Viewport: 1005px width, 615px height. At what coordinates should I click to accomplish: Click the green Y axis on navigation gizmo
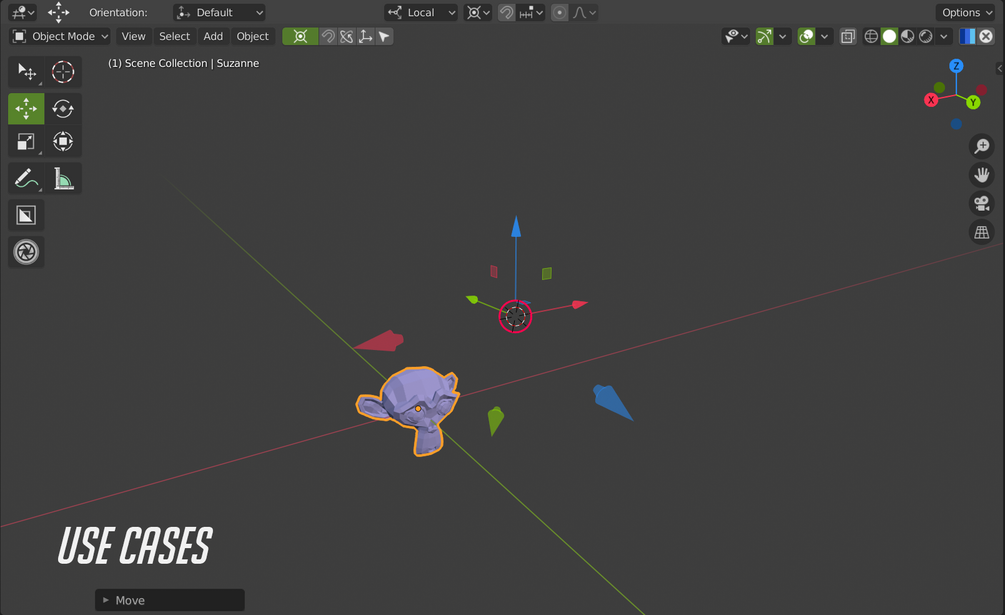973,102
